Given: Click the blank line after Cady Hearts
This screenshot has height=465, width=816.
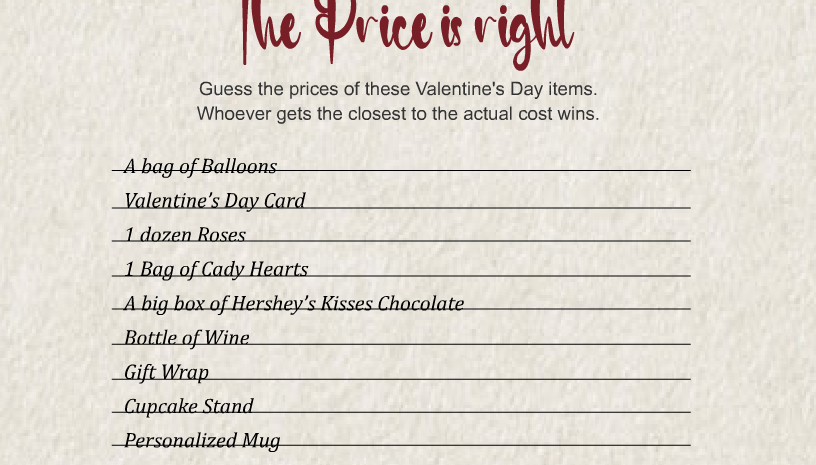Looking at the screenshot, I should click(x=499, y=275).
